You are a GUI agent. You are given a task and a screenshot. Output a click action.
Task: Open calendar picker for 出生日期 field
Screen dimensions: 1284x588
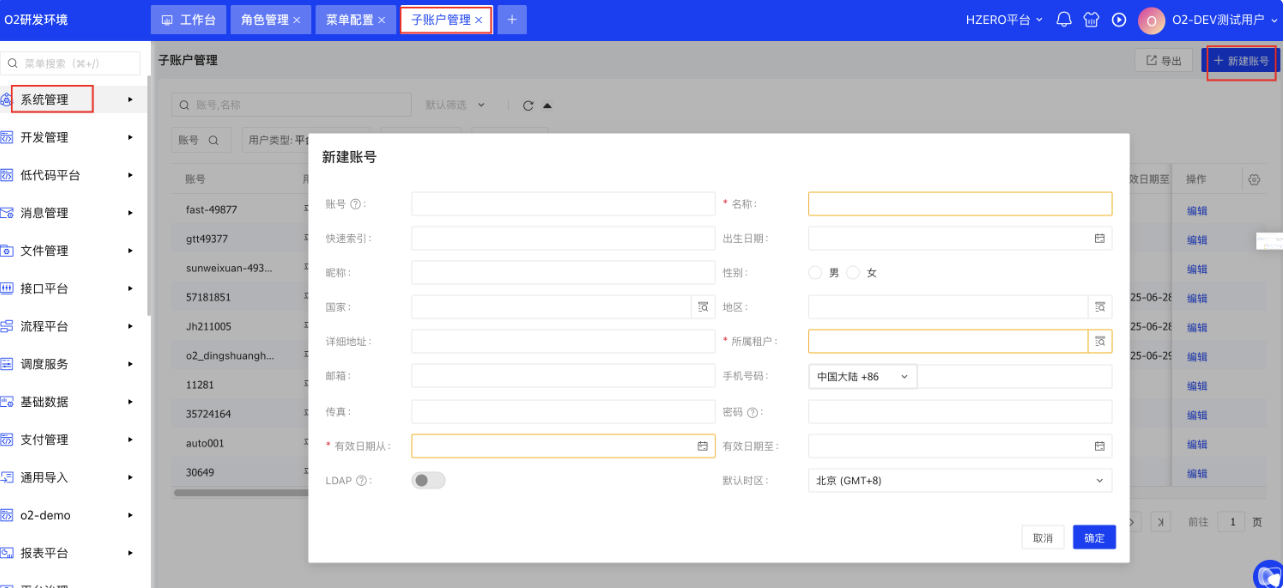point(1099,238)
